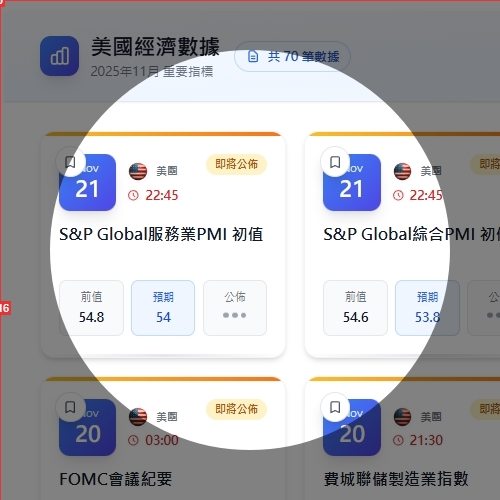Click the Nov 21 date badge on 服務業PMI card
The height and width of the screenshot is (500, 500).
[x=87, y=182]
